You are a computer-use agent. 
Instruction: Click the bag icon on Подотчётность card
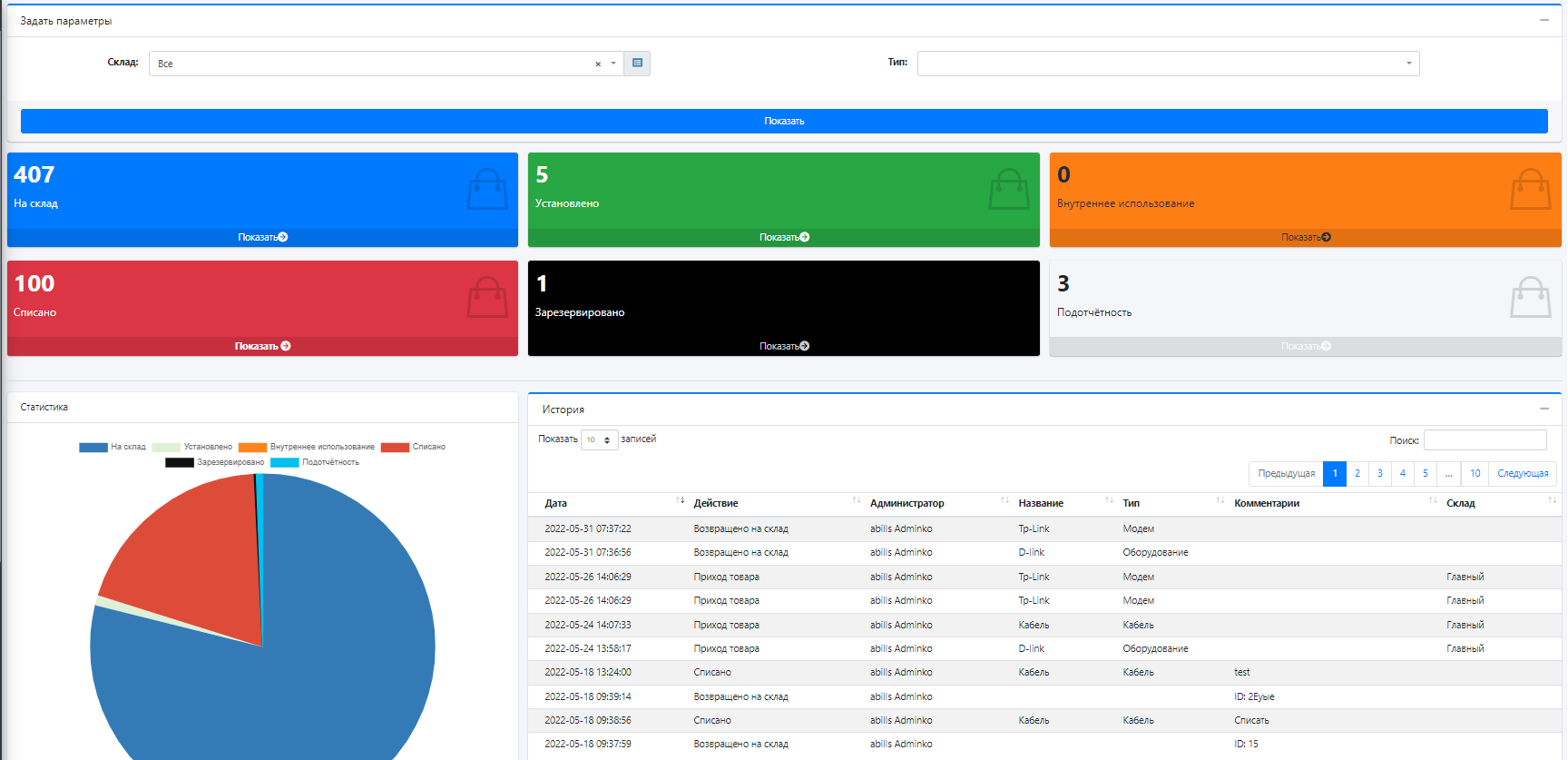(x=1530, y=298)
